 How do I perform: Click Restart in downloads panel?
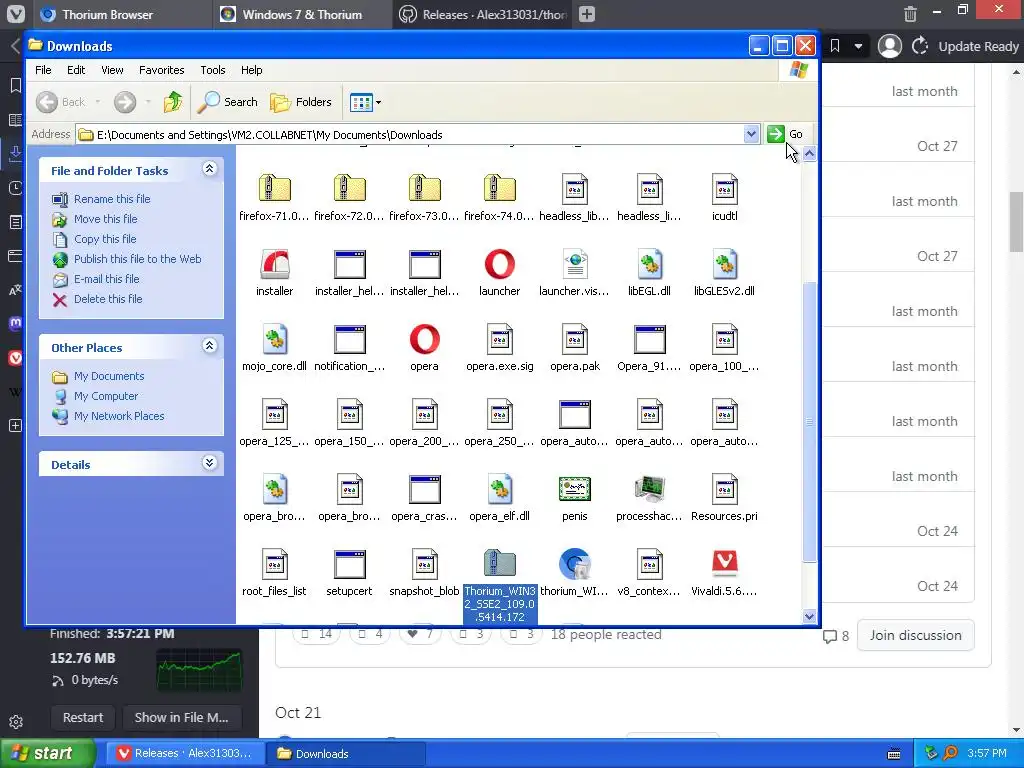tap(83, 718)
